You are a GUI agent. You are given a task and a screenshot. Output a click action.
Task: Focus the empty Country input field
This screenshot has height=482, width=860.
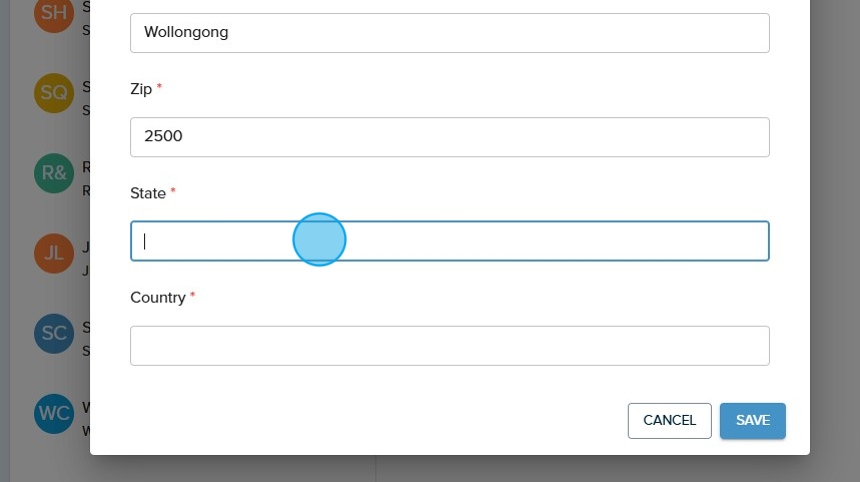449,346
